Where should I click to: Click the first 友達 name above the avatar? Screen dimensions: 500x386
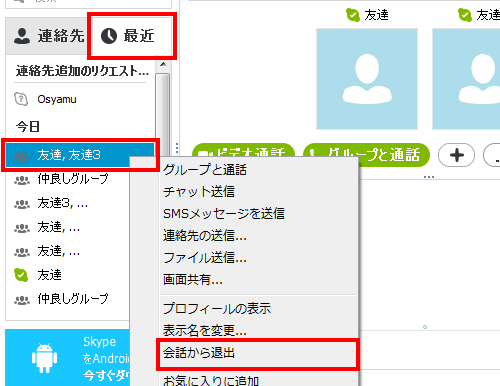point(376,15)
